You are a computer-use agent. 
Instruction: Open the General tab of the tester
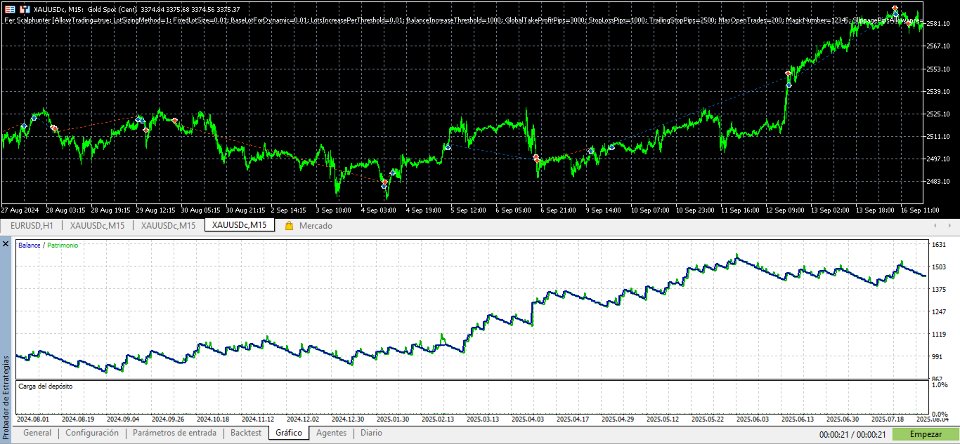pos(37,433)
